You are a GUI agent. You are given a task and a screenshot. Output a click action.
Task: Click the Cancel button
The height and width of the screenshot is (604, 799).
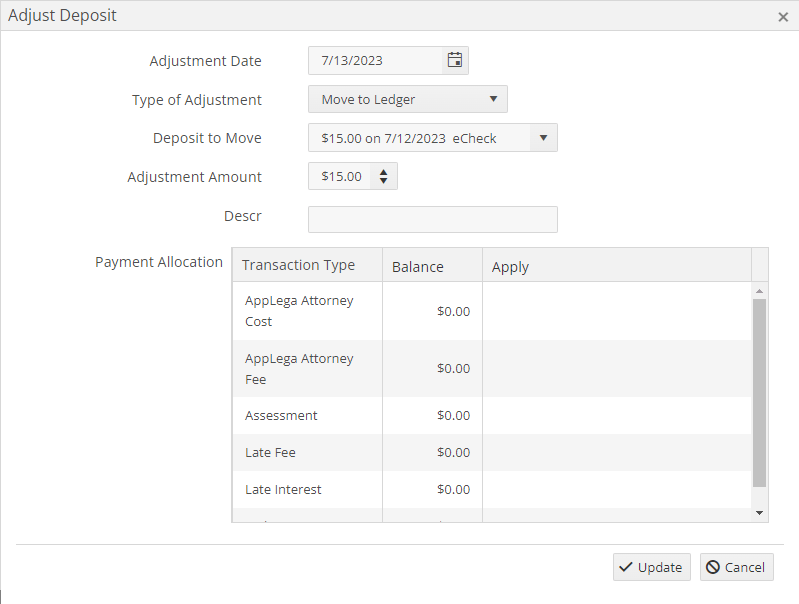pyautogui.click(x=736, y=567)
